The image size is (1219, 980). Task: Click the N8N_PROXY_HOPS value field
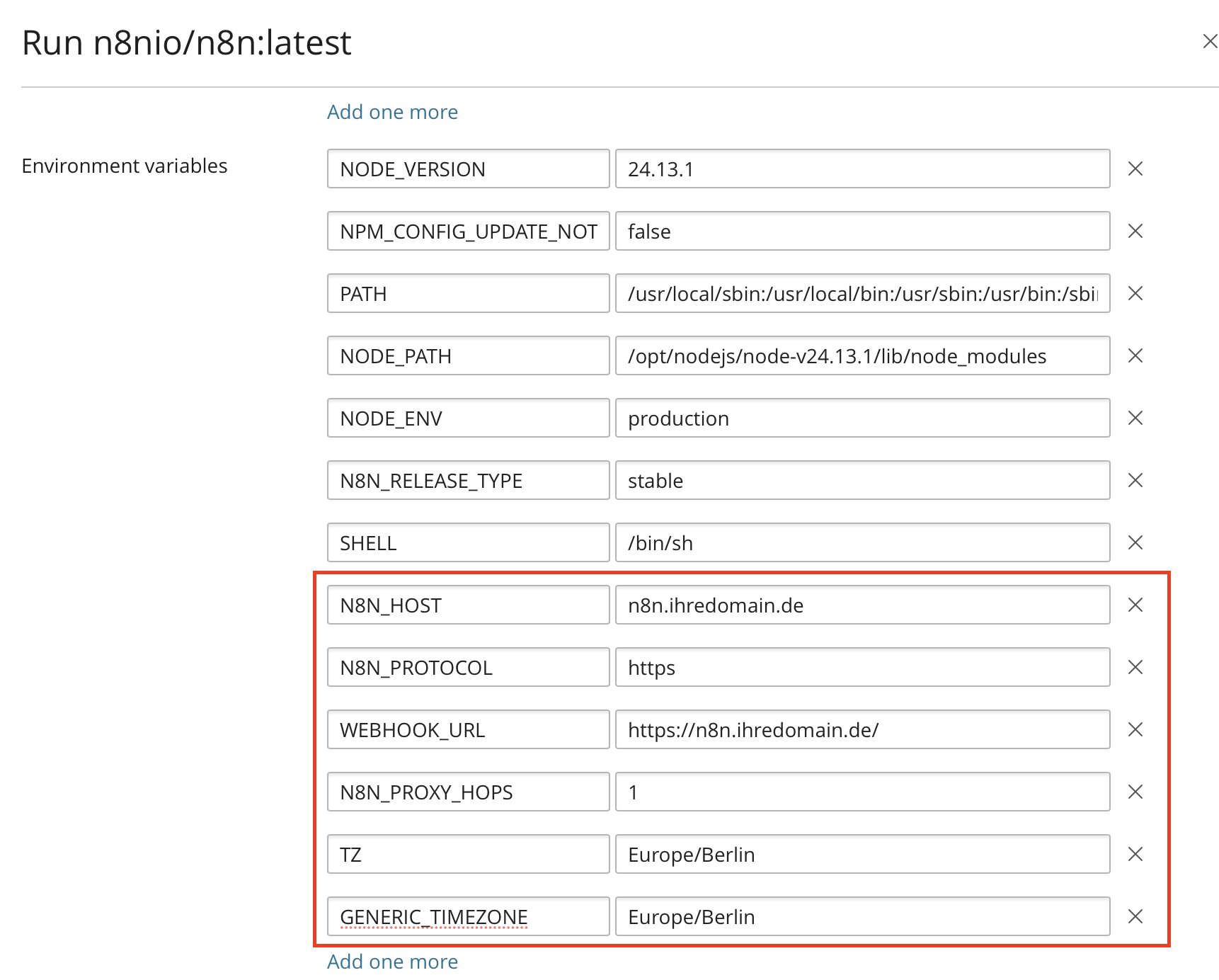(x=862, y=792)
